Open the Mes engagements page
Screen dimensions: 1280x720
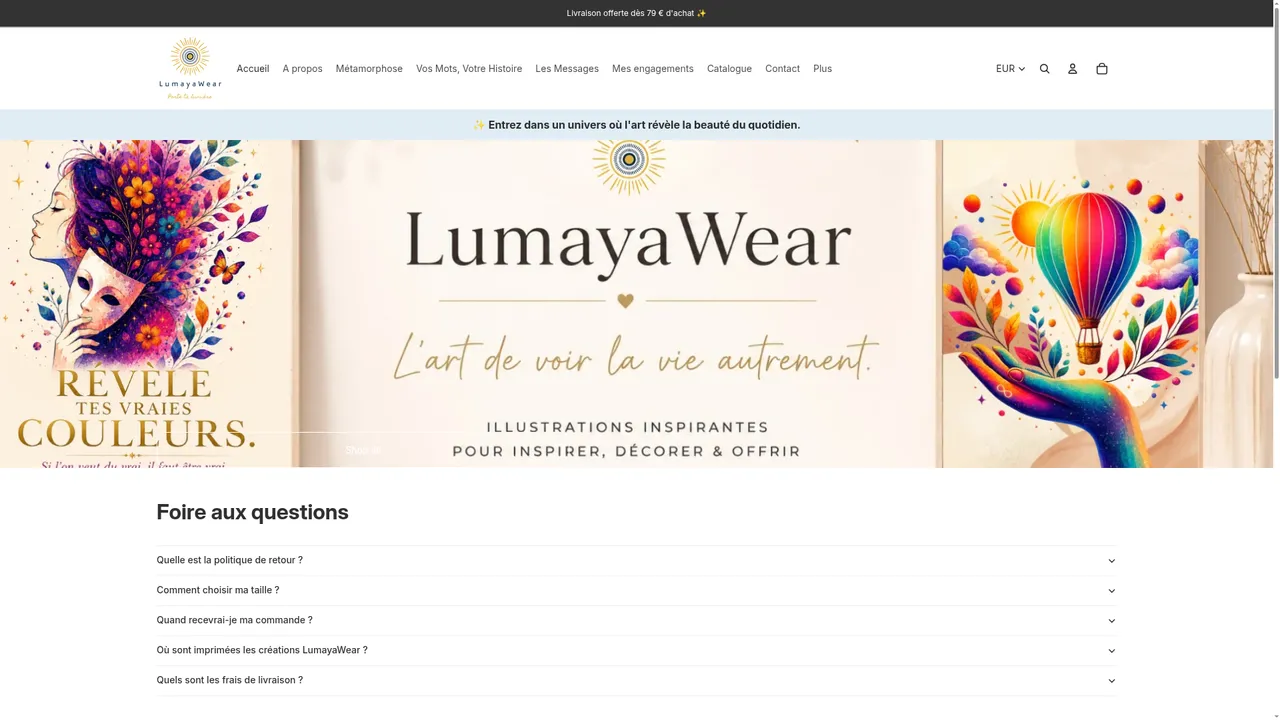[652, 69]
